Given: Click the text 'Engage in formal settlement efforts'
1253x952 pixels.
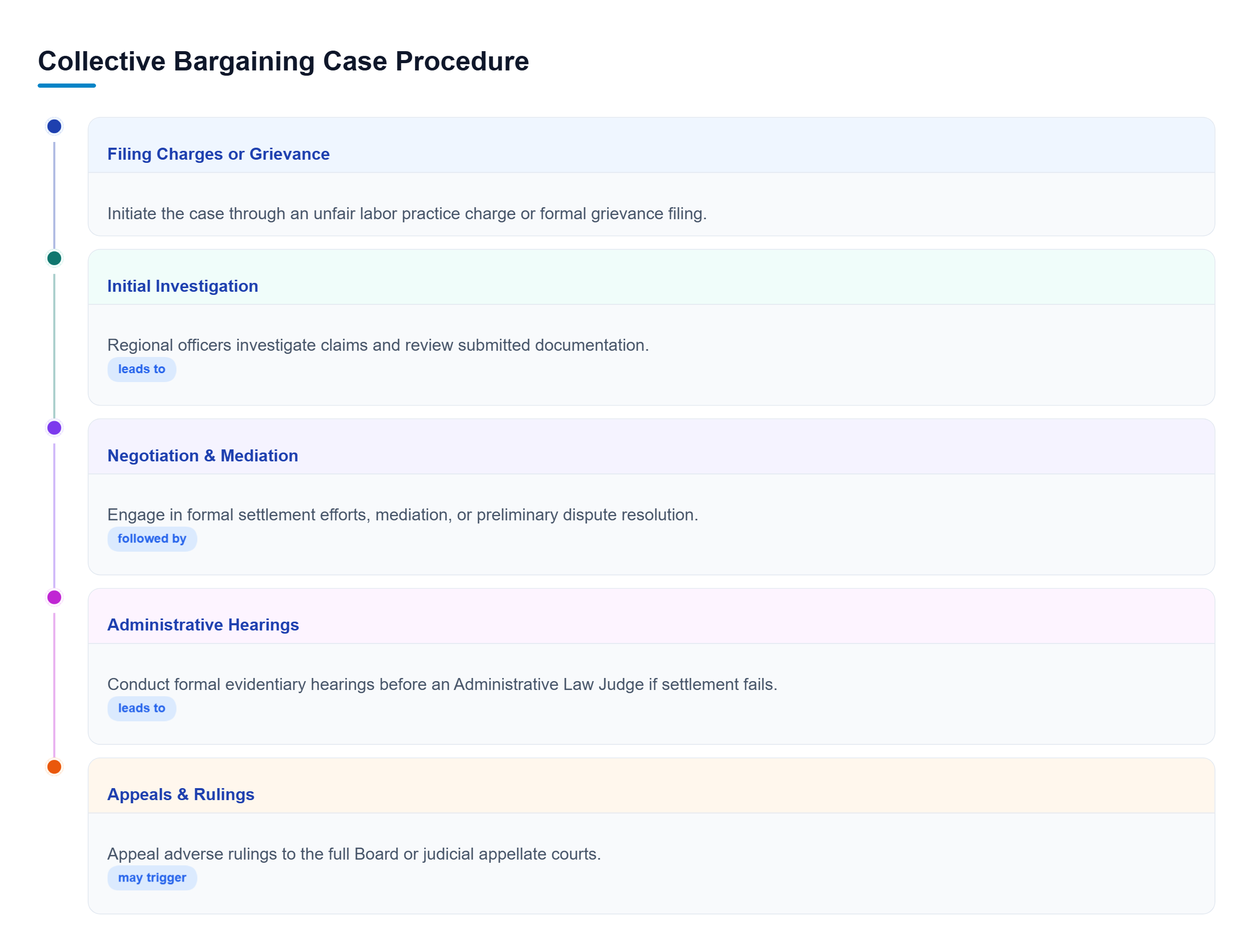Looking at the screenshot, I should click(237, 515).
